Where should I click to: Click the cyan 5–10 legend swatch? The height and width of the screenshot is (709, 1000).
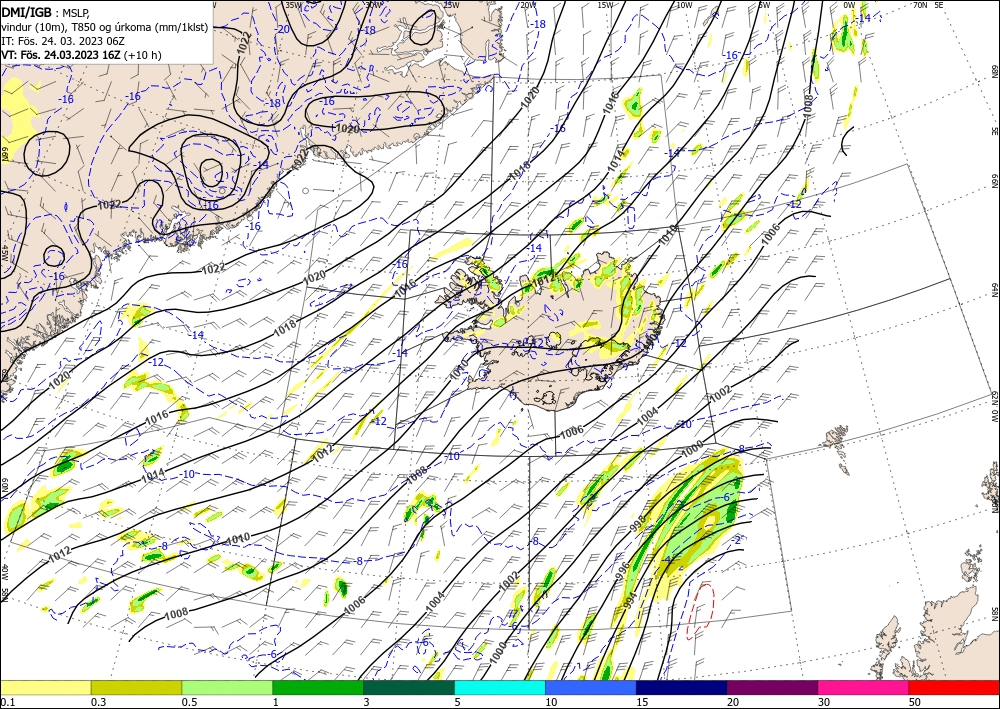click(x=500, y=687)
